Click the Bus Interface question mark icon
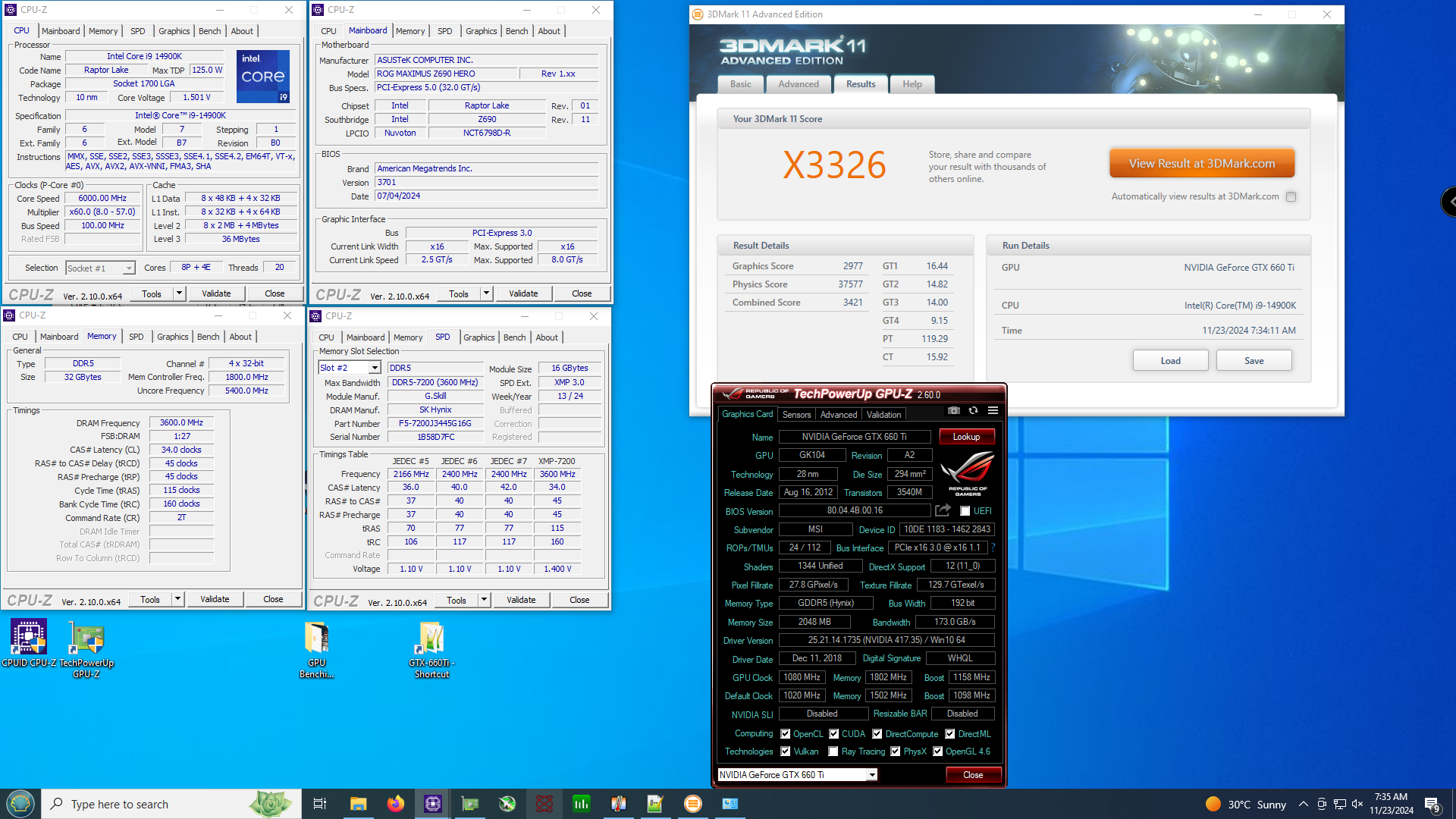 pyautogui.click(x=993, y=548)
